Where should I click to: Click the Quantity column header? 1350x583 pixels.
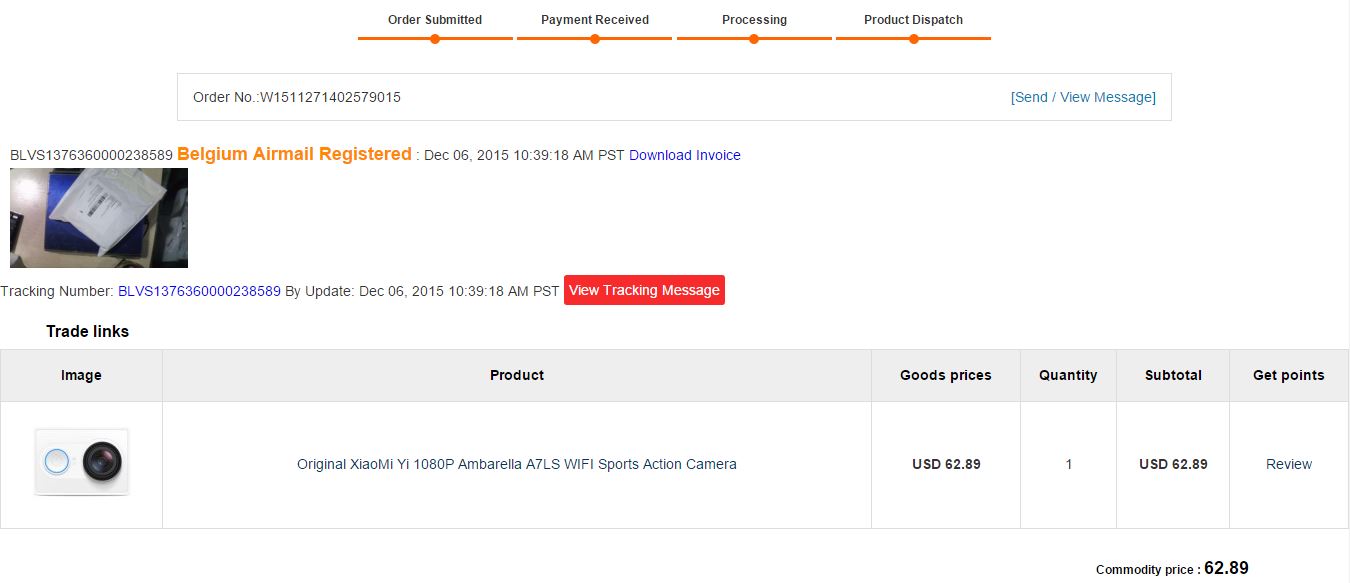[1068, 375]
